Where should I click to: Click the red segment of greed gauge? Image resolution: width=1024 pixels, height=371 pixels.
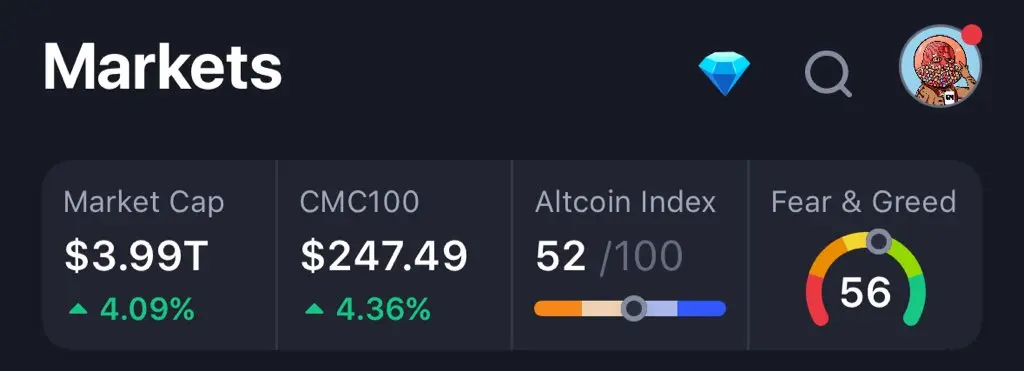point(816,300)
